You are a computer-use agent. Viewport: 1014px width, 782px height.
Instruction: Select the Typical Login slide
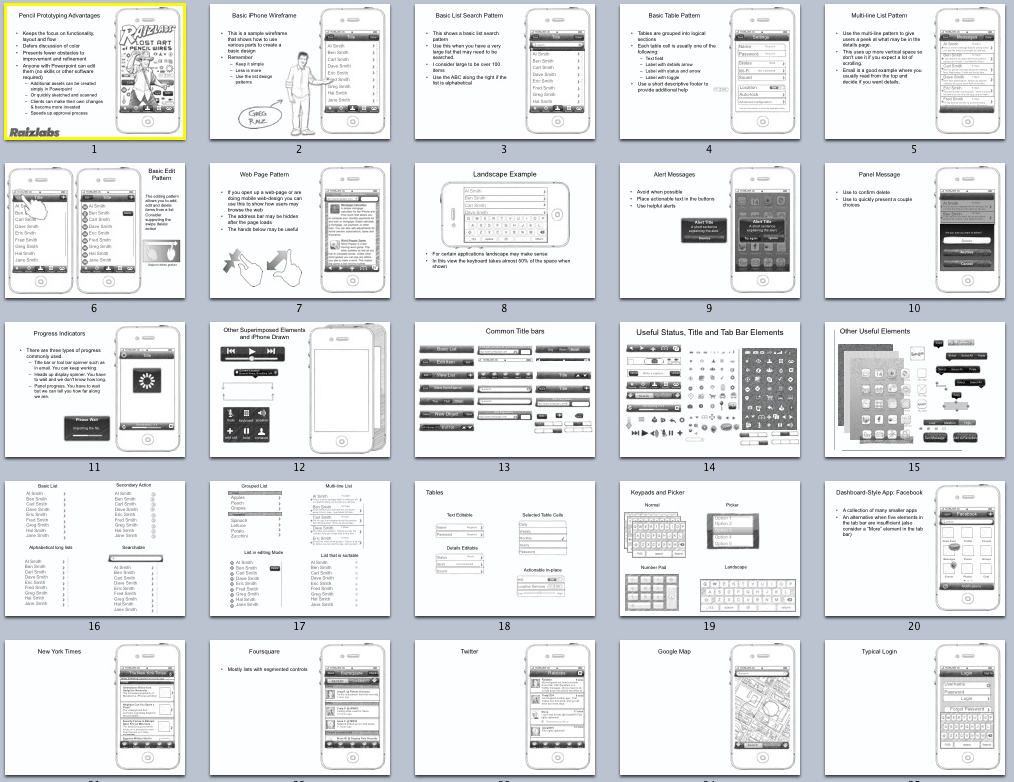(915, 708)
